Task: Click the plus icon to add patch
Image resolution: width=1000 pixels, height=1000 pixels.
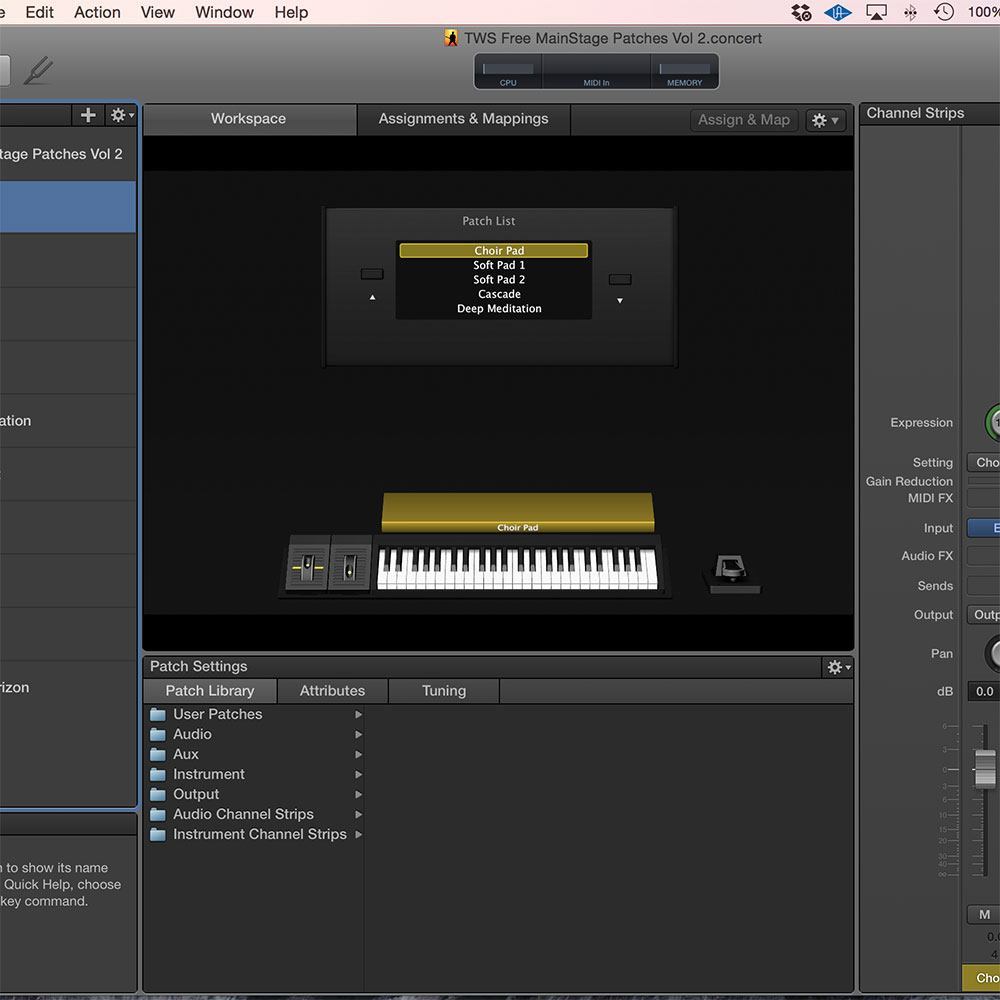Action: click(88, 115)
